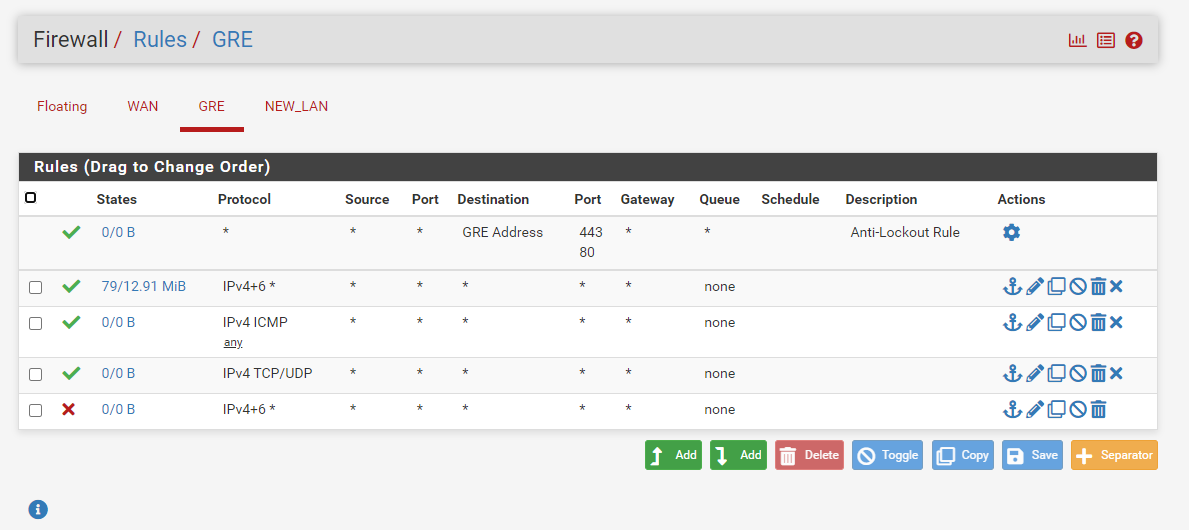Open the NEW_LAN tab
The width and height of the screenshot is (1189, 530).
(x=296, y=106)
